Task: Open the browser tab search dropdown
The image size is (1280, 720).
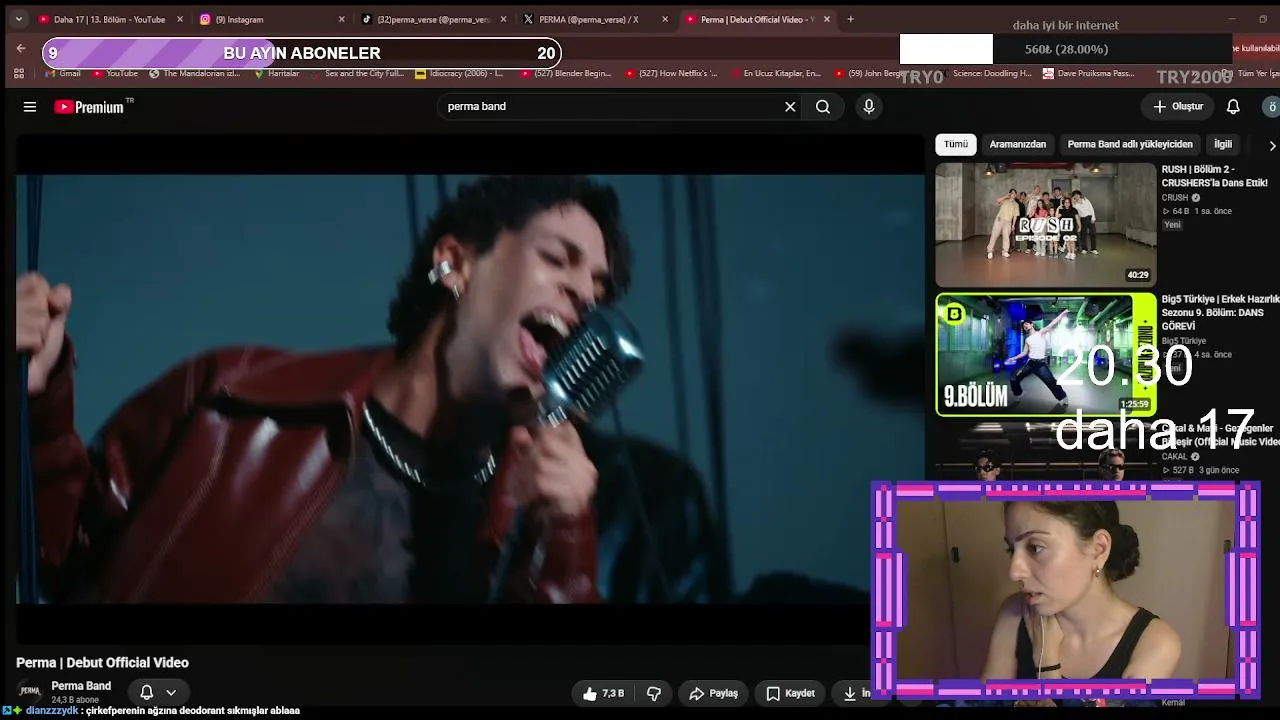Action: point(18,19)
